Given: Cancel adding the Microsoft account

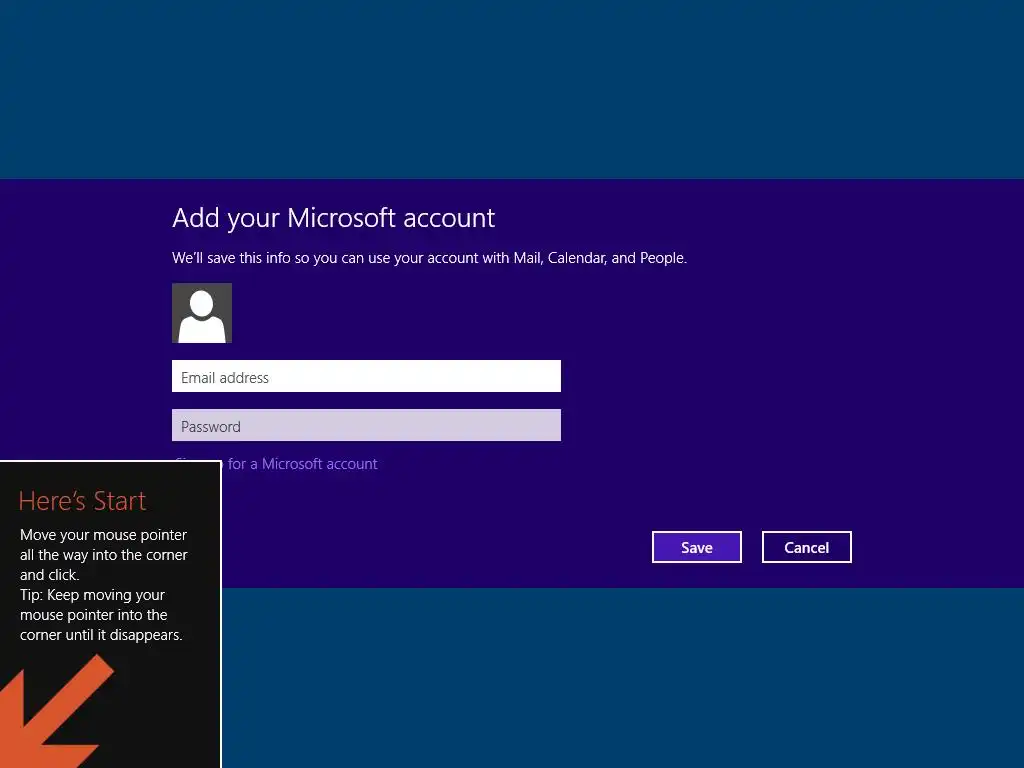Looking at the screenshot, I should point(807,547).
